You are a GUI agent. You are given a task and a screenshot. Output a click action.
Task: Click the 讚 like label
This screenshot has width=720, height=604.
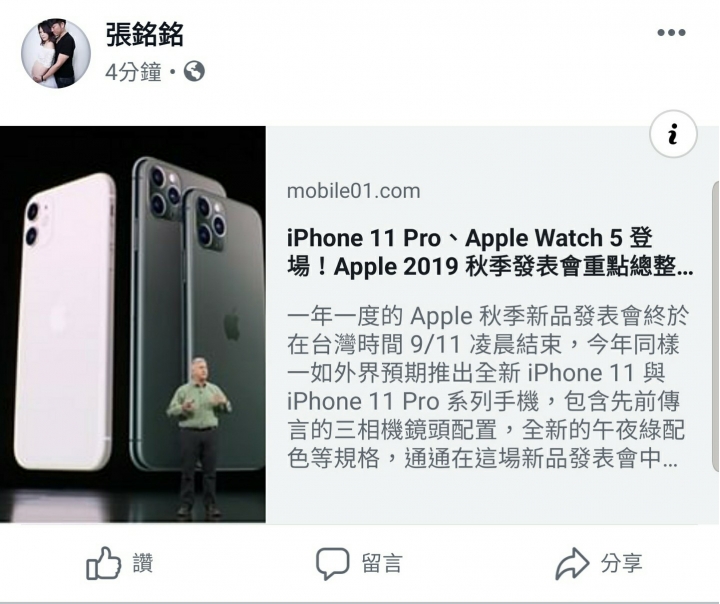[143, 563]
